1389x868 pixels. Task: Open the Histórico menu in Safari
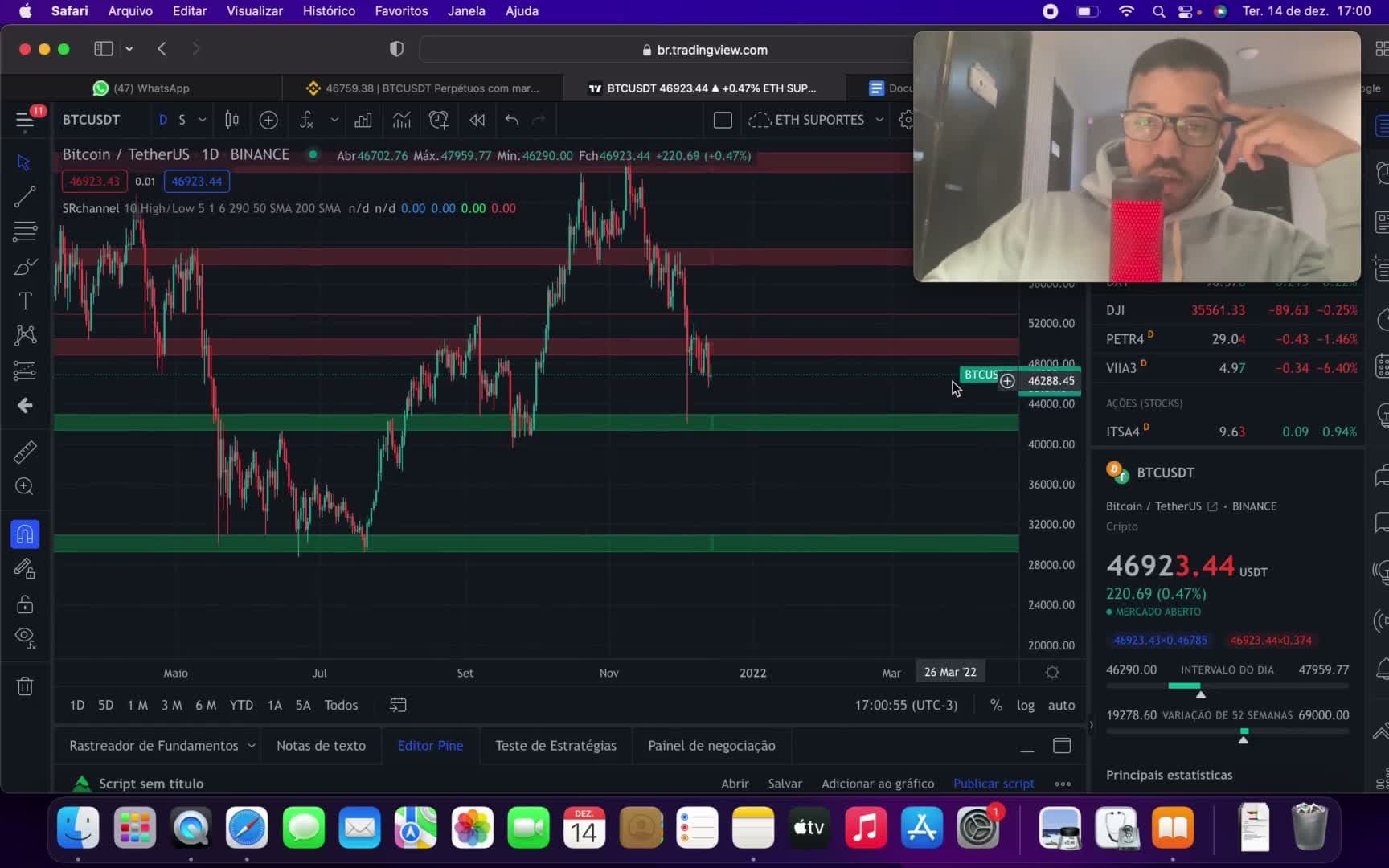[x=329, y=11]
